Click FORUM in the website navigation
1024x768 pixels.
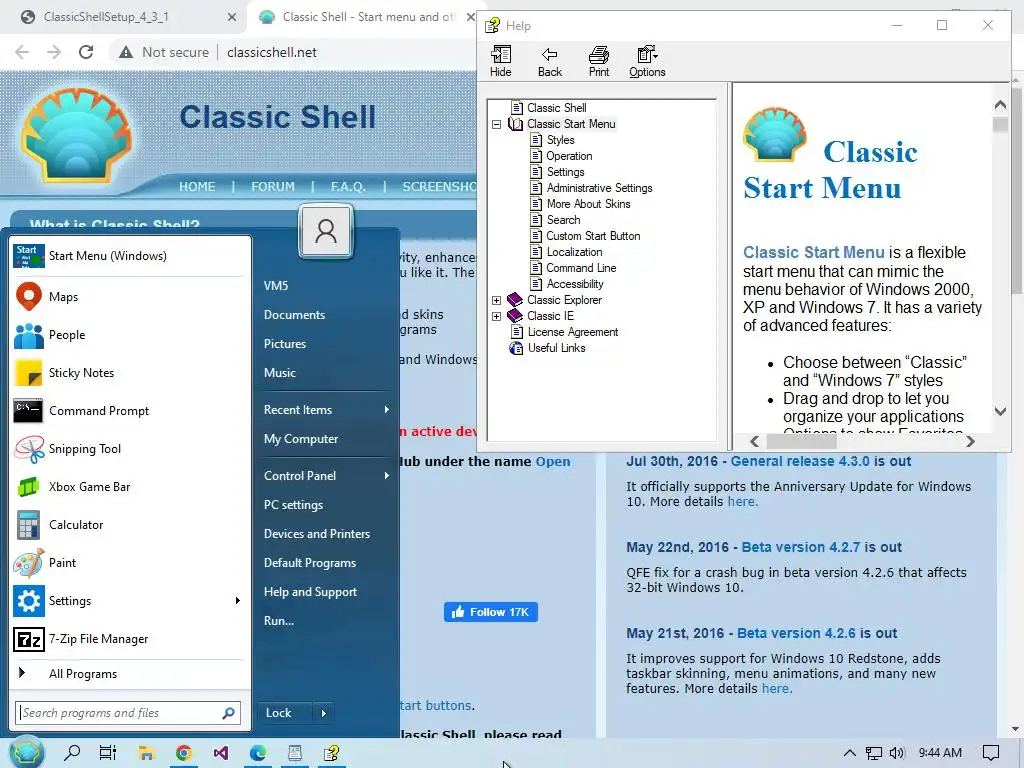point(273,187)
